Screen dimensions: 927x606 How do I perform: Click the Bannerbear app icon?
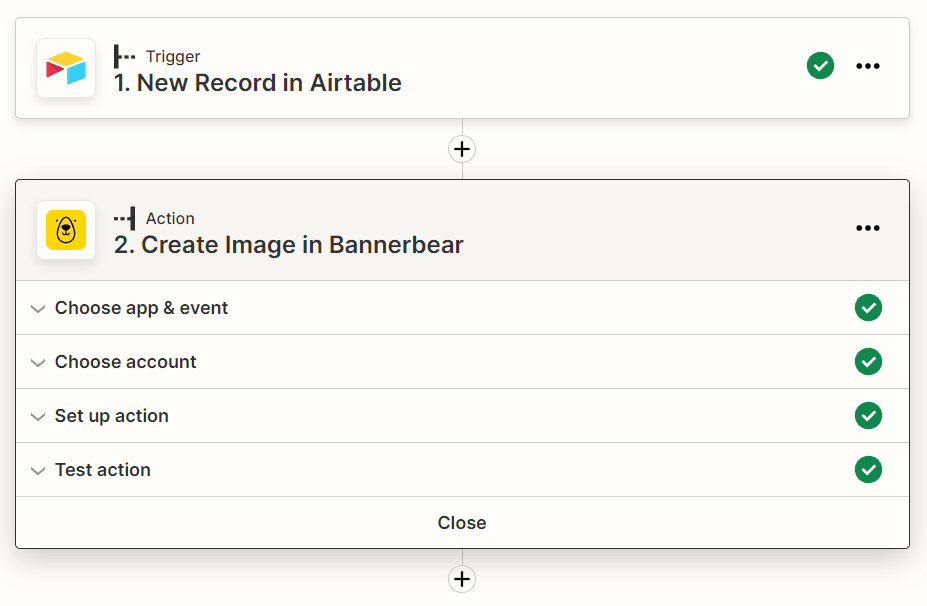click(x=65, y=229)
